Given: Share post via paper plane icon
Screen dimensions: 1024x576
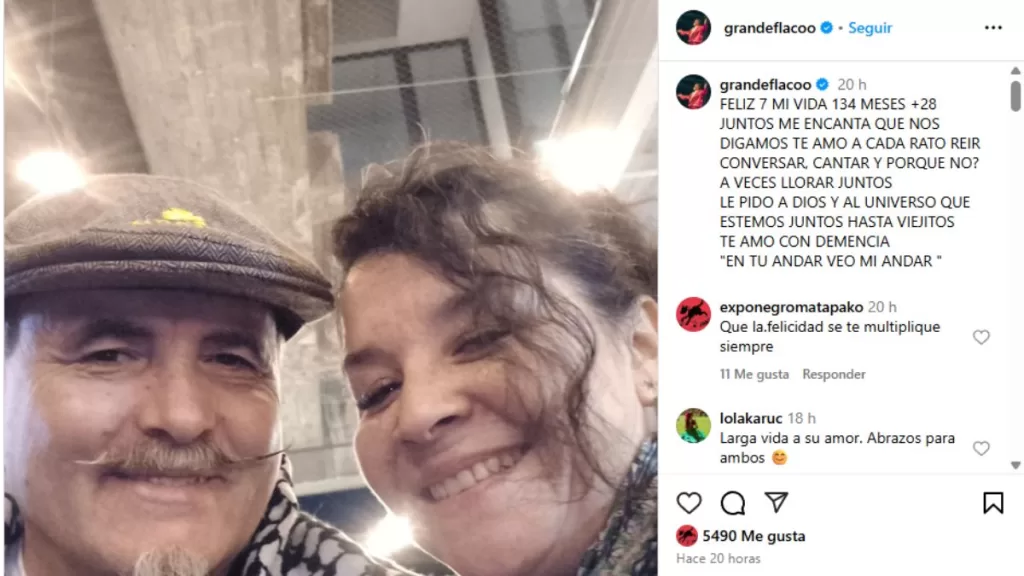Looking at the screenshot, I should (x=776, y=502).
